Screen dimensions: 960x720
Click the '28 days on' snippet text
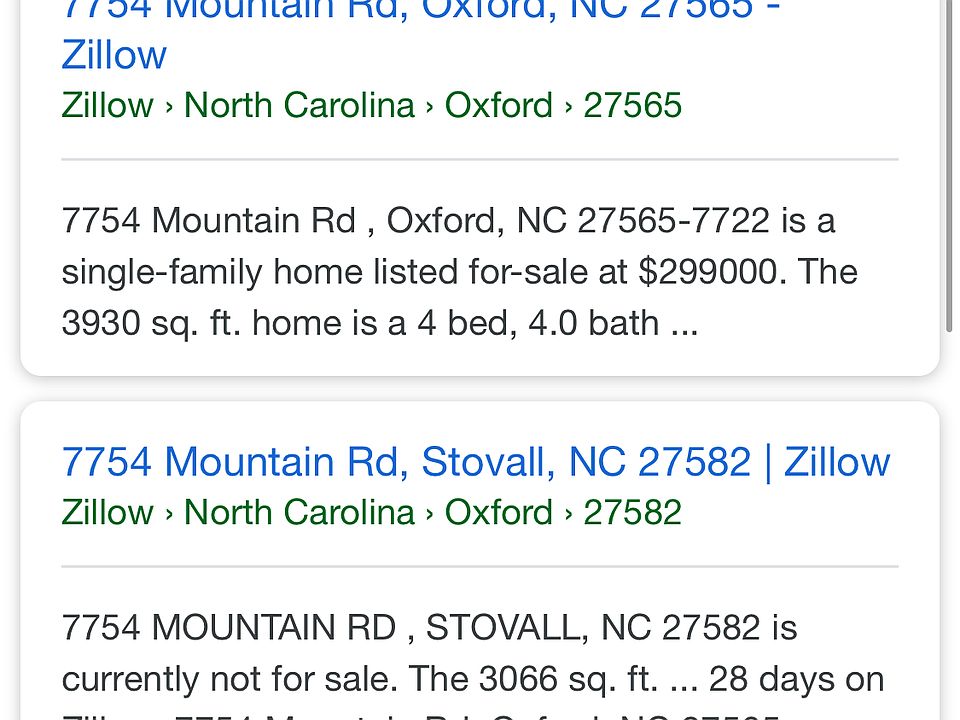(796, 679)
